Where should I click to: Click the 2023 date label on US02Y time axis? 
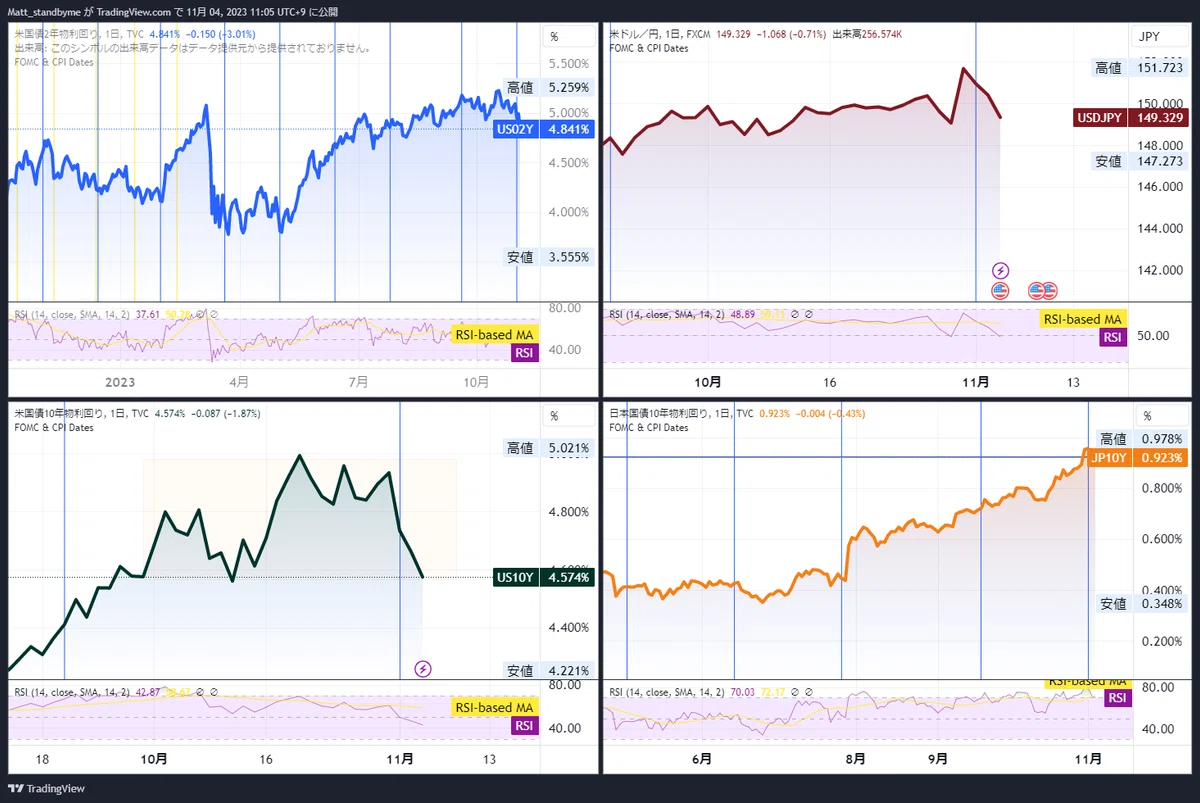(x=120, y=381)
